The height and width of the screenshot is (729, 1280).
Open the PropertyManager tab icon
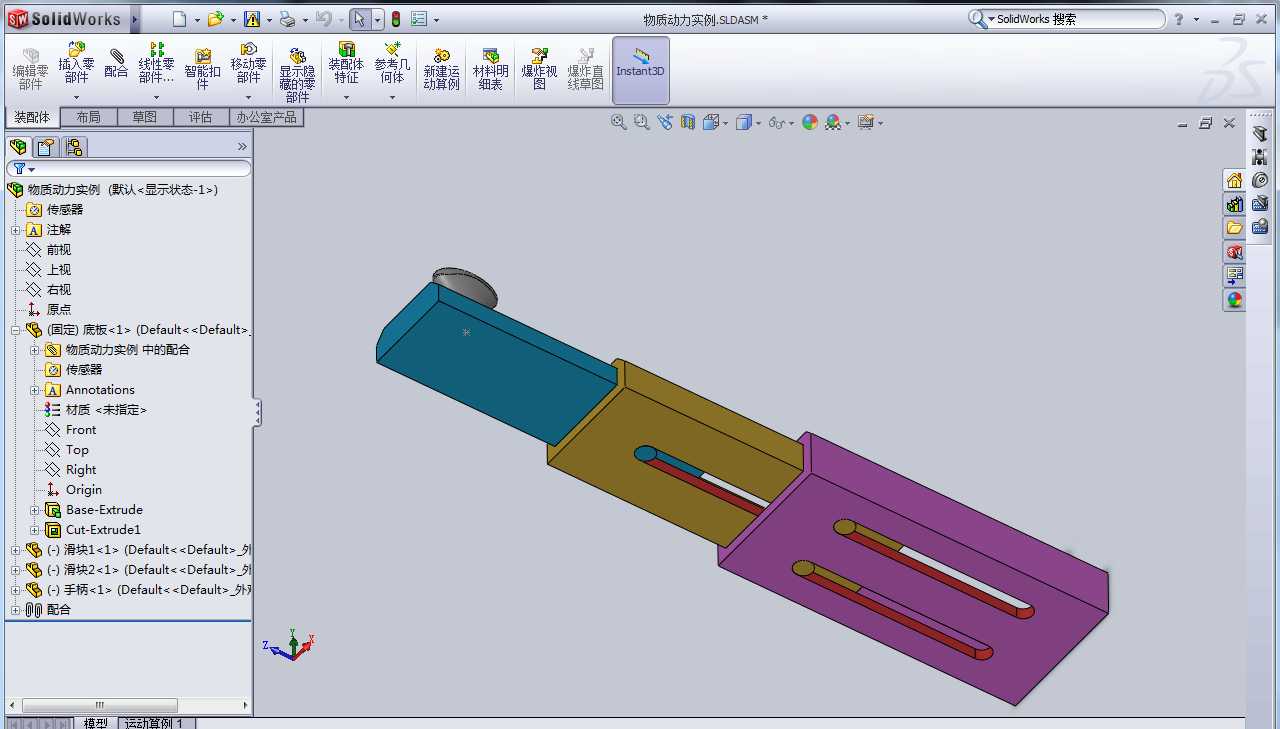click(x=46, y=147)
